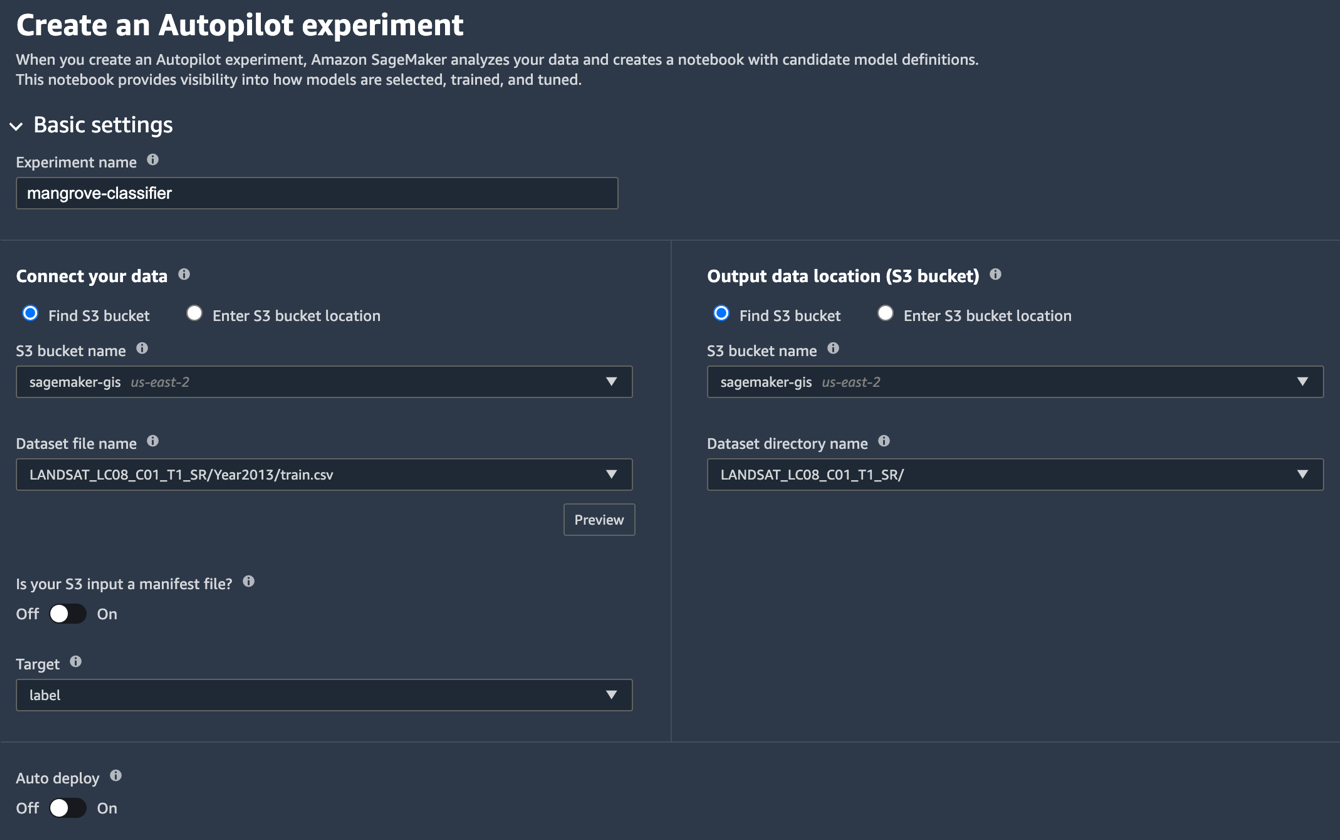Click info icon beside Target label

coord(76,662)
